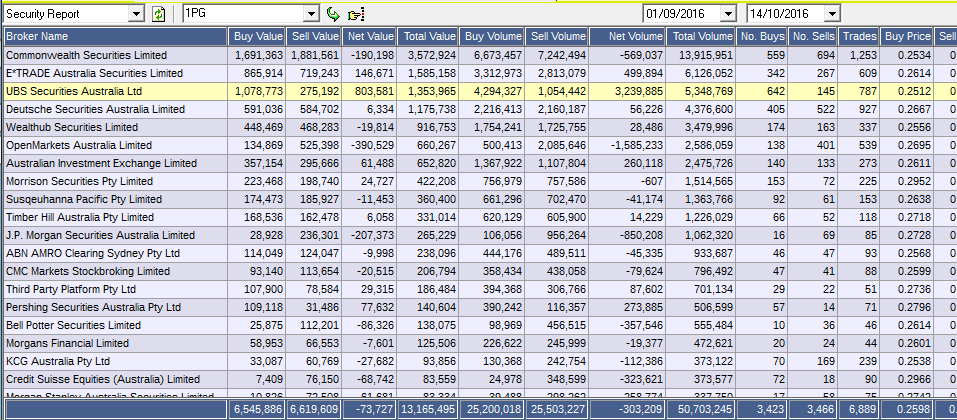957x420 pixels.
Task: Click KCG Australia No. Sells 169
Action: pyautogui.click(x=813, y=361)
